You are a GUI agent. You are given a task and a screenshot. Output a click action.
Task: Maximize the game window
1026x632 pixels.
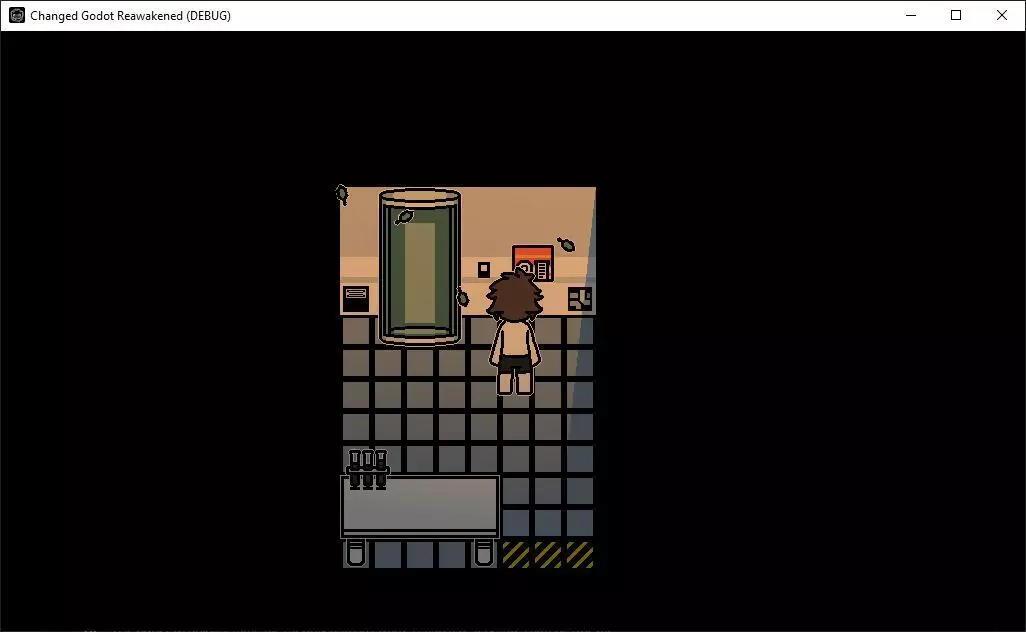click(x=956, y=15)
